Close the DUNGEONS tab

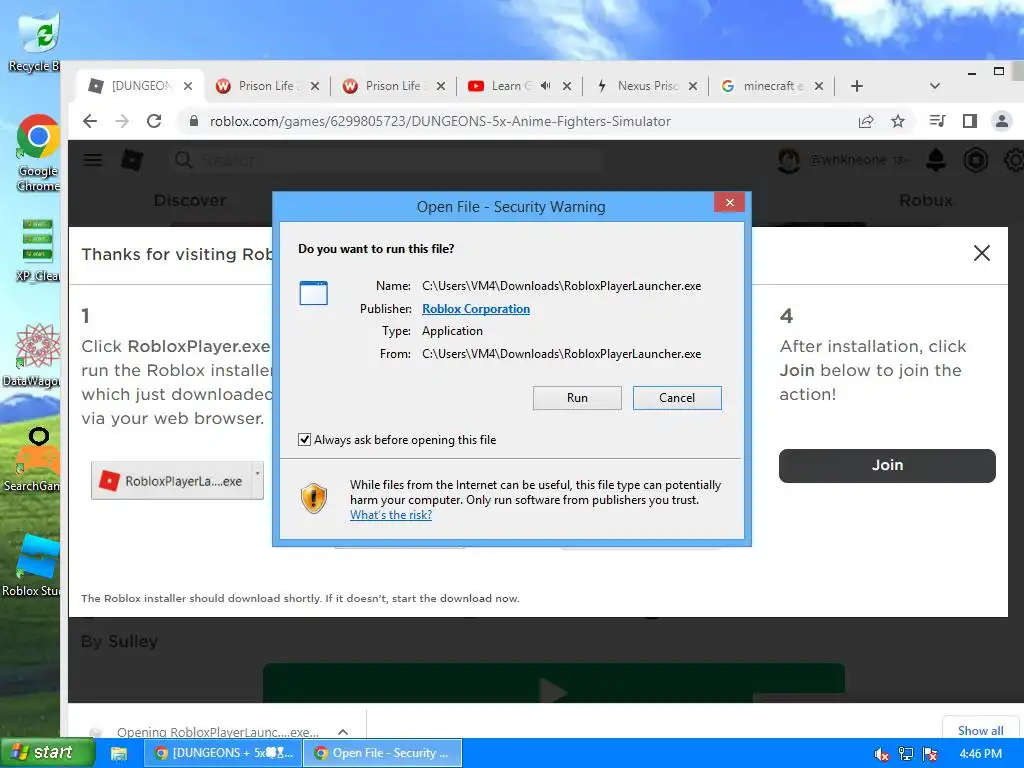[x=188, y=86]
